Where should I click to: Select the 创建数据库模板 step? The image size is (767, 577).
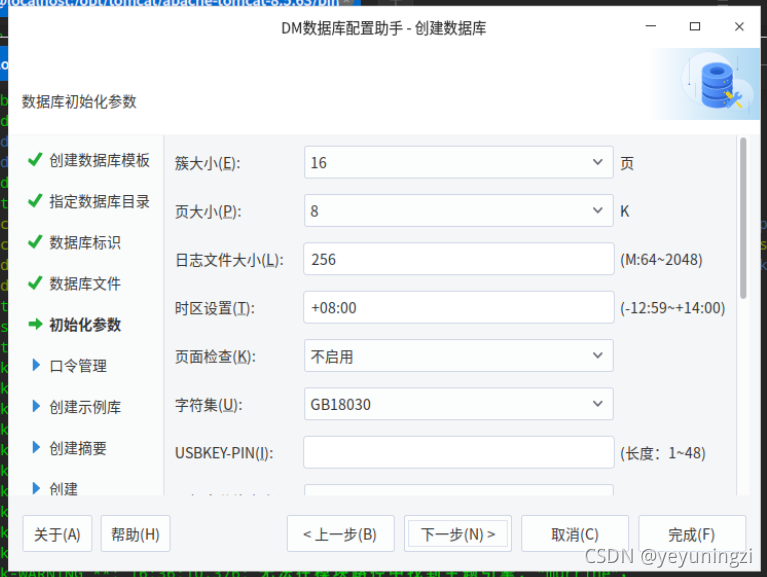point(99,160)
